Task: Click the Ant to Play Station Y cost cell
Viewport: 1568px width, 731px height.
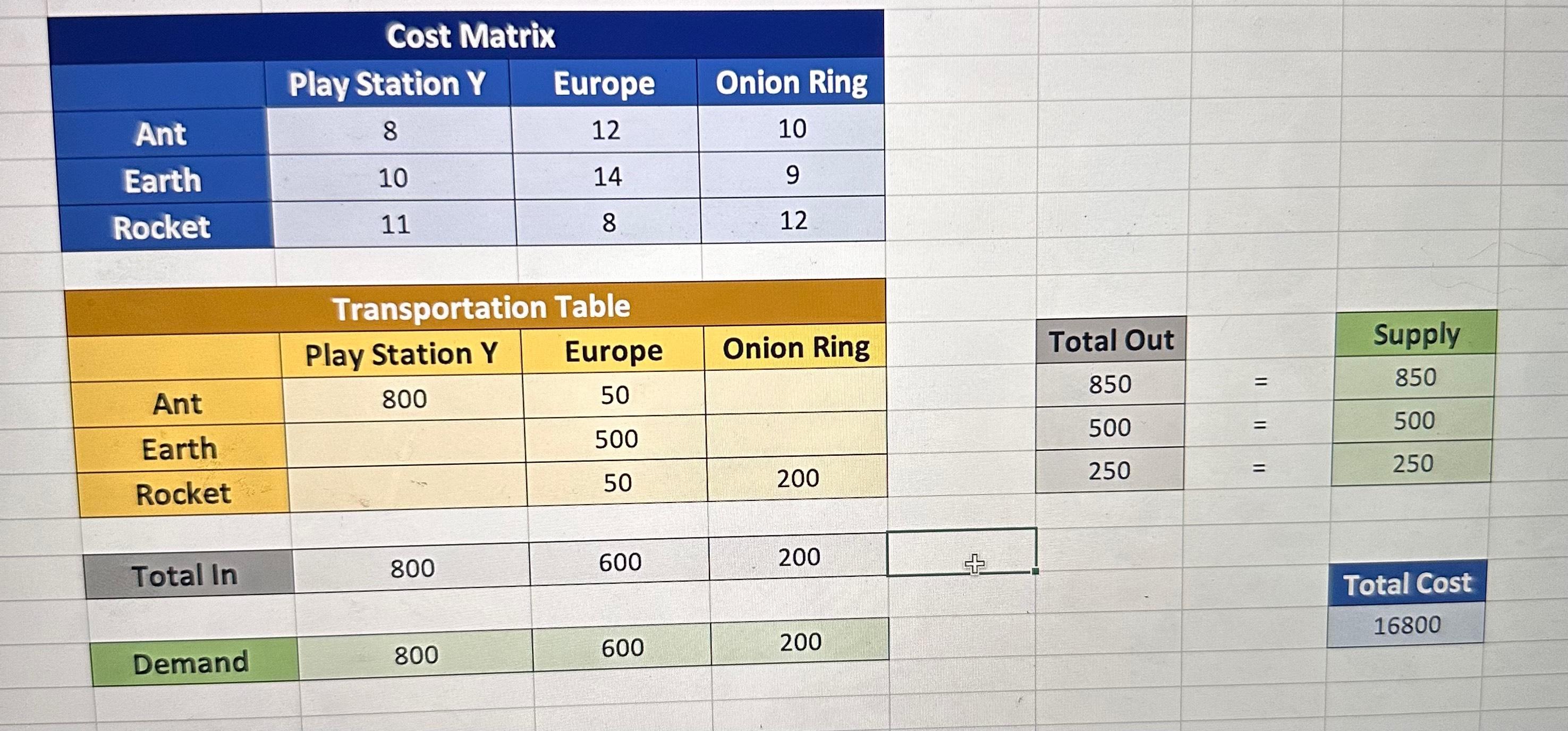Action: [389, 131]
